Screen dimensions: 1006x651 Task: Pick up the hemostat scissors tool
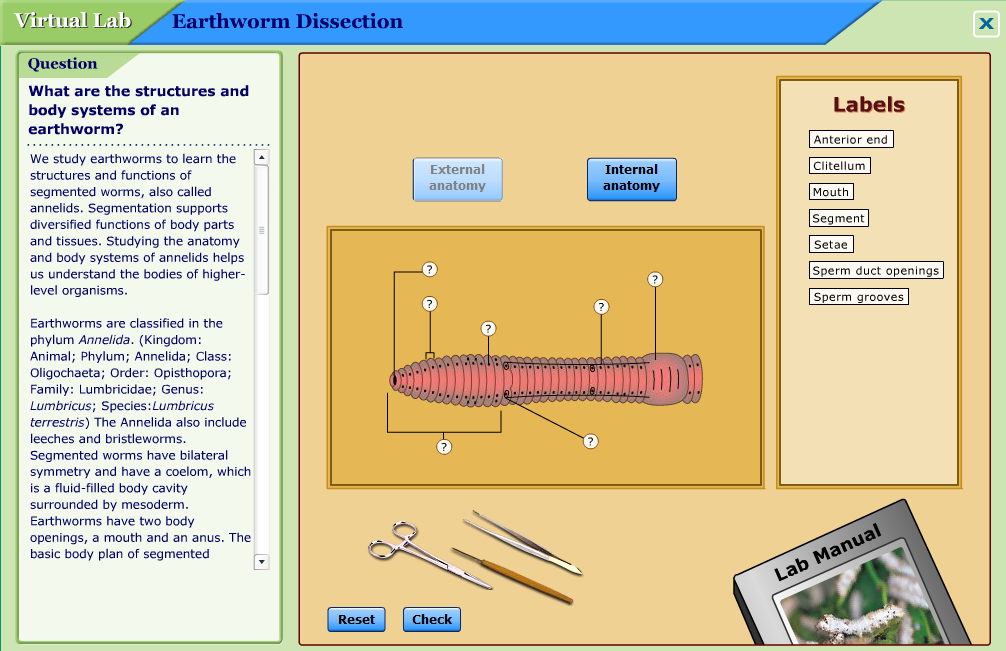click(429, 555)
